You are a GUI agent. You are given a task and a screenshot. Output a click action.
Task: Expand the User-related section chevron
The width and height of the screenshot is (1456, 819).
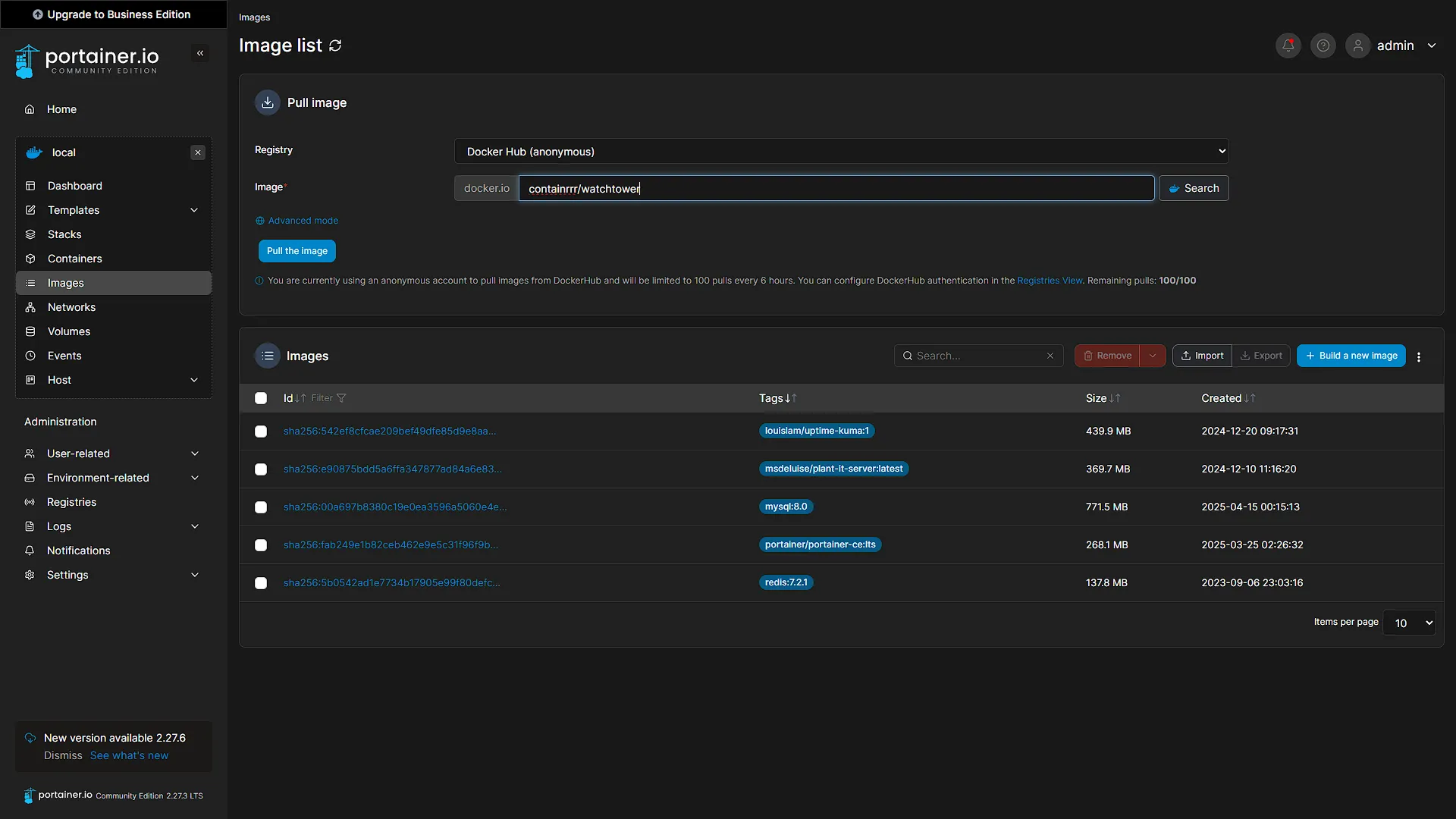click(x=194, y=453)
